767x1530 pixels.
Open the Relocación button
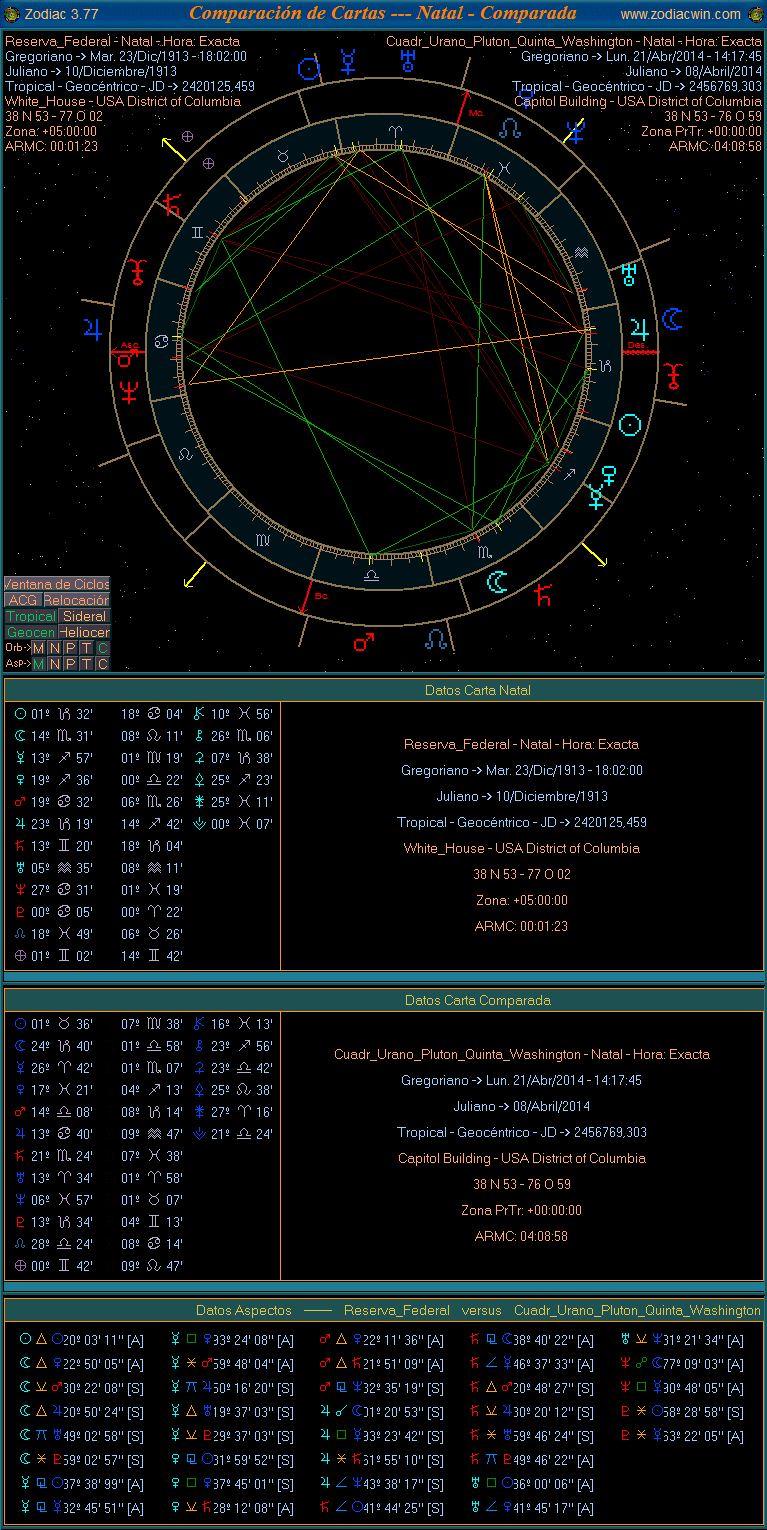pyautogui.click(x=76, y=600)
